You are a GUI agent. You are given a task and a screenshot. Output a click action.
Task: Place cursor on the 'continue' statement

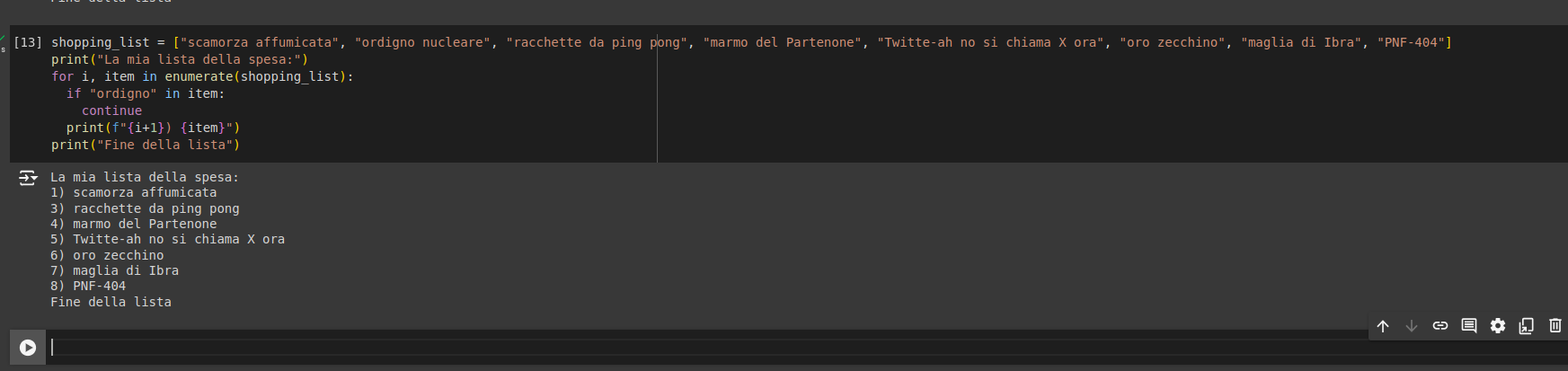(x=111, y=110)
